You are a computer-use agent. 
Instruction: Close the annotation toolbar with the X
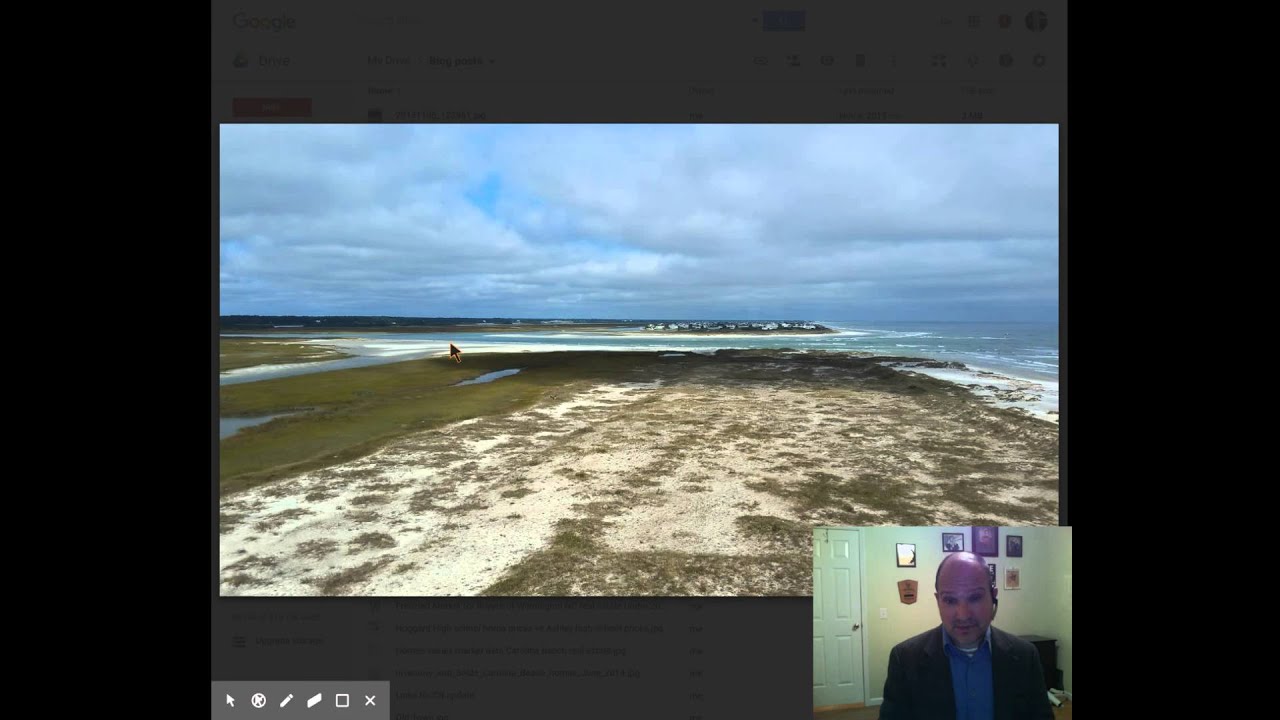(370, 701)
